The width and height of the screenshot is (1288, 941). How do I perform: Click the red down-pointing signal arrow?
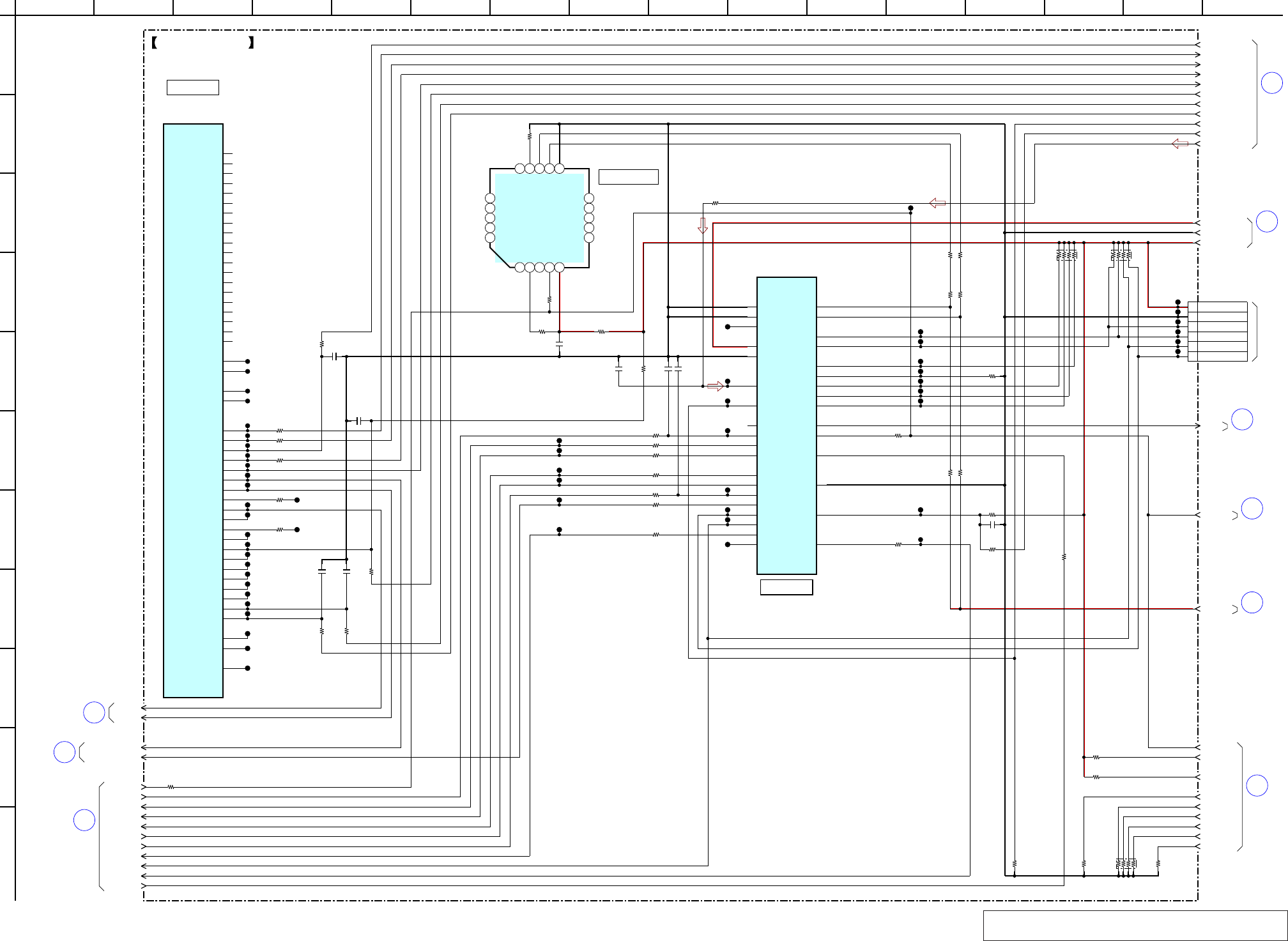click(703, 226)
